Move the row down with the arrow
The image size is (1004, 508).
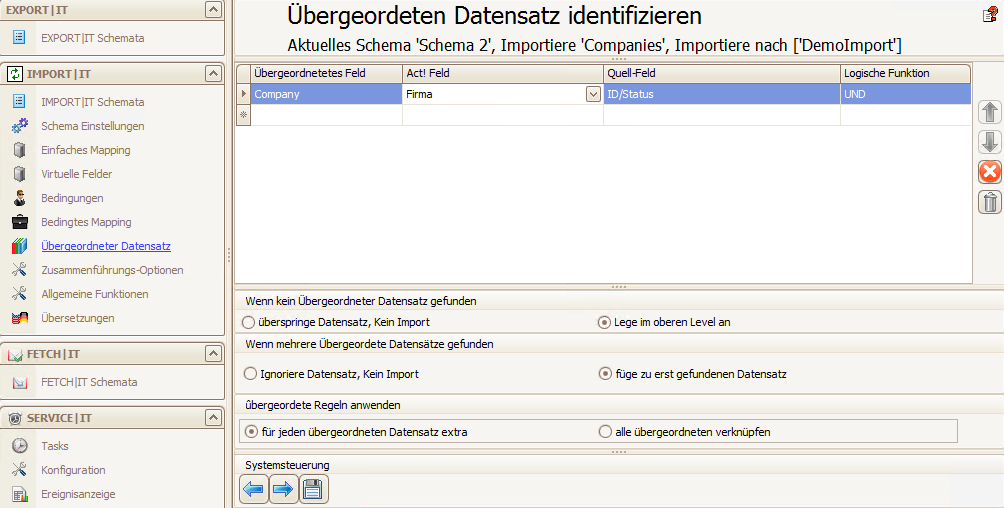click(x=990, y=142)
